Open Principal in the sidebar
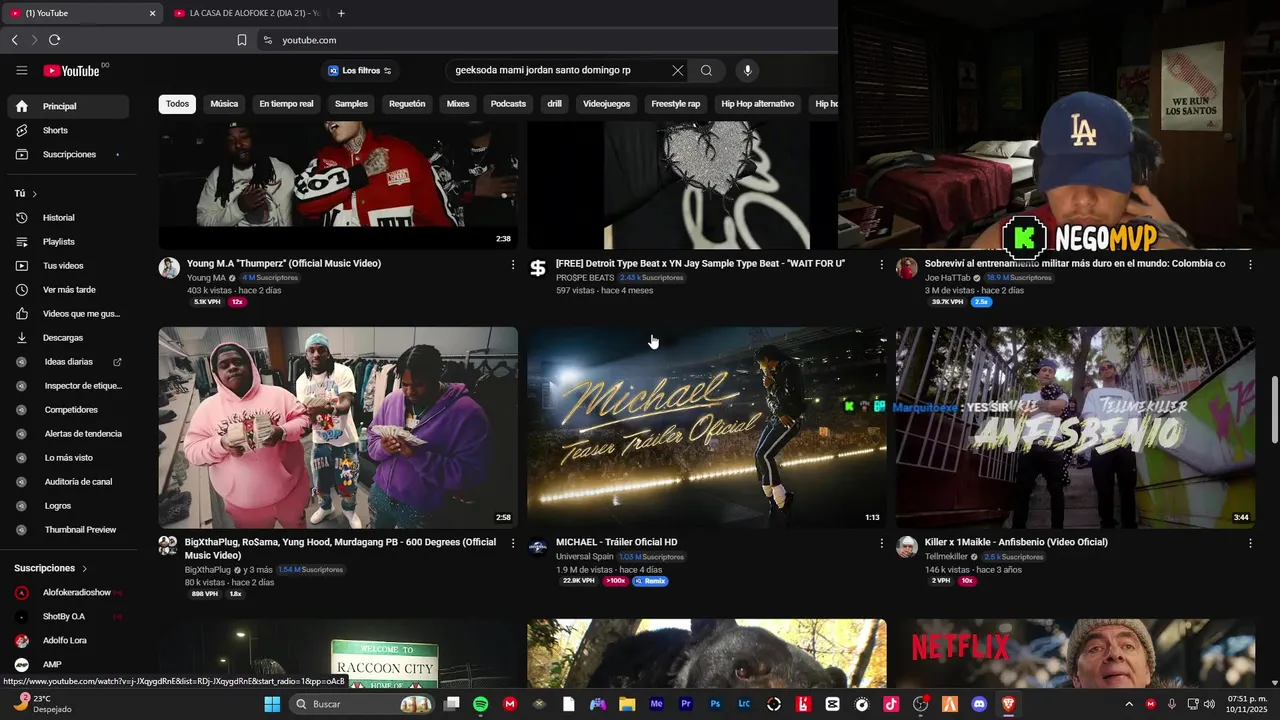1280x720 pixels. pyautogui.click(x=68, y=106)
